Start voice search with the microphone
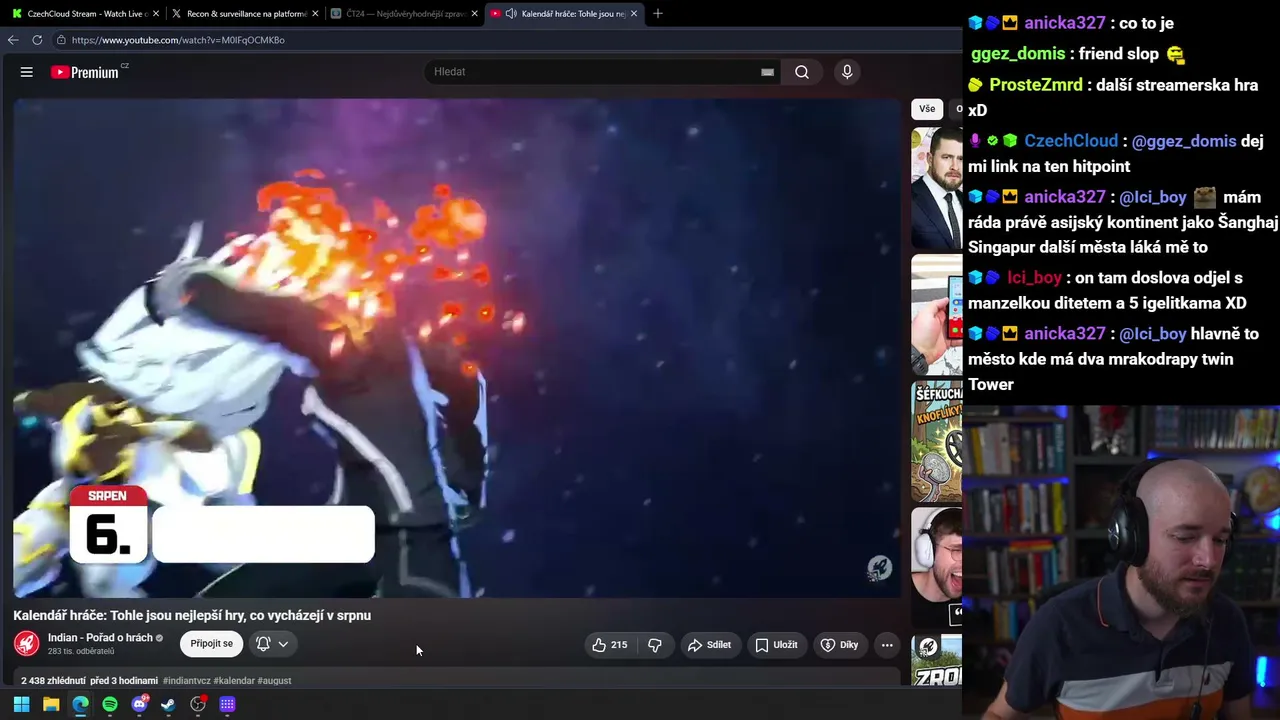The height and width of the screenshot is (720, 1280). click(847, 72)
